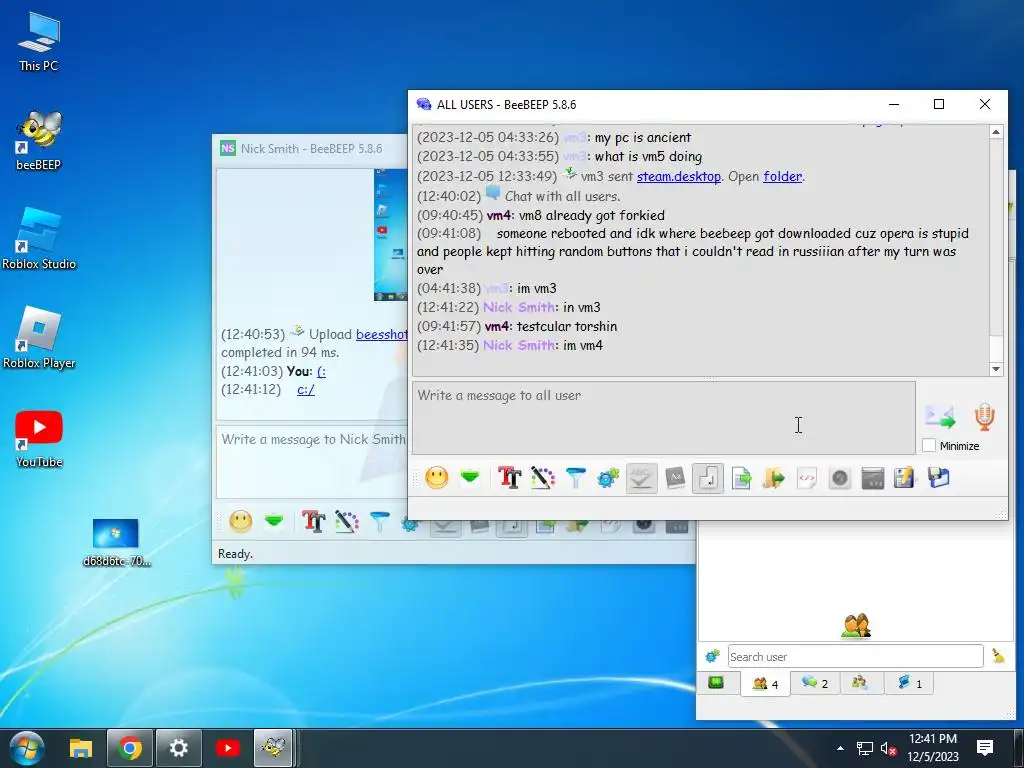
Task: Open settings gear beside Search user
Action: (712, 656)
